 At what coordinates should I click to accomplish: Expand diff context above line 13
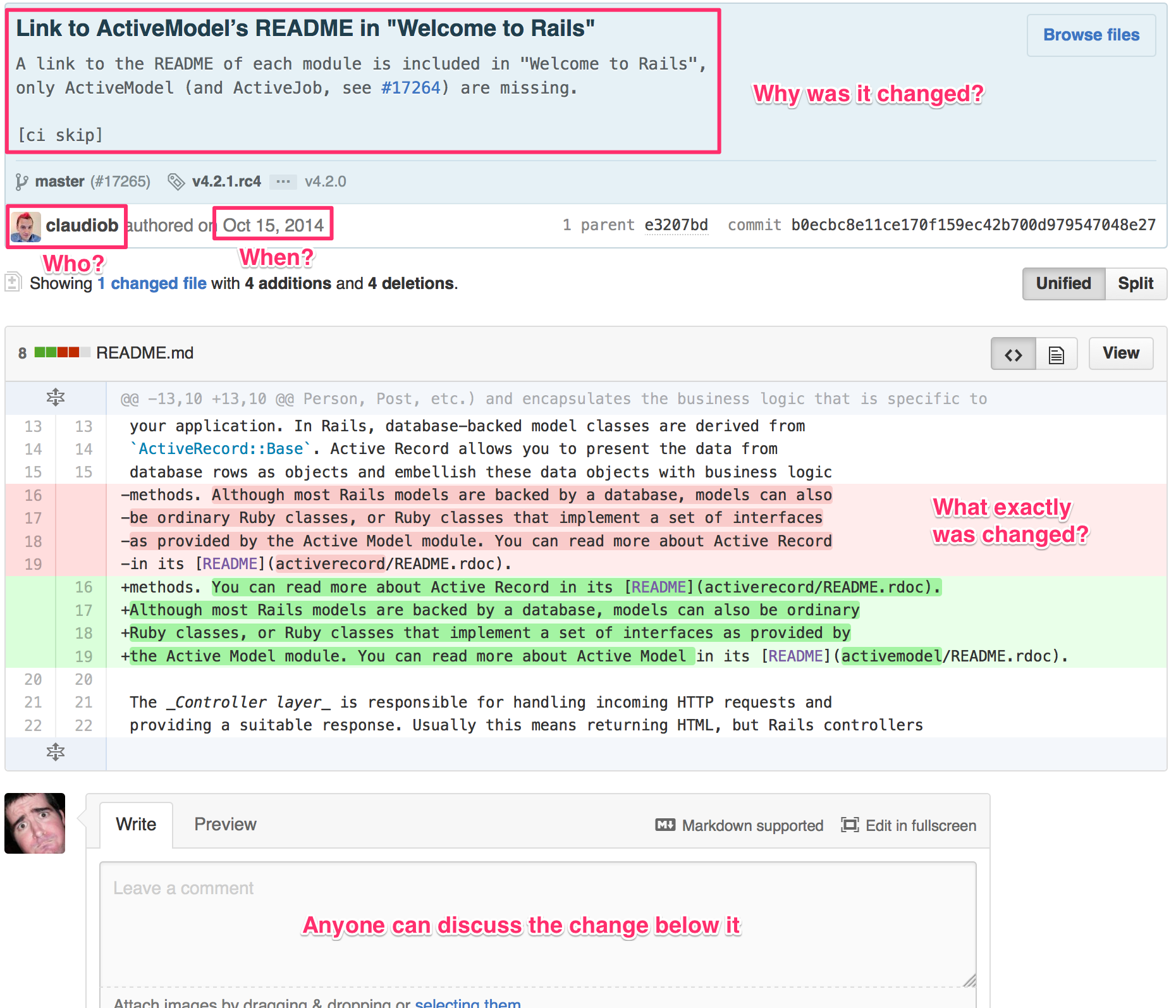(x=56, y=398)
